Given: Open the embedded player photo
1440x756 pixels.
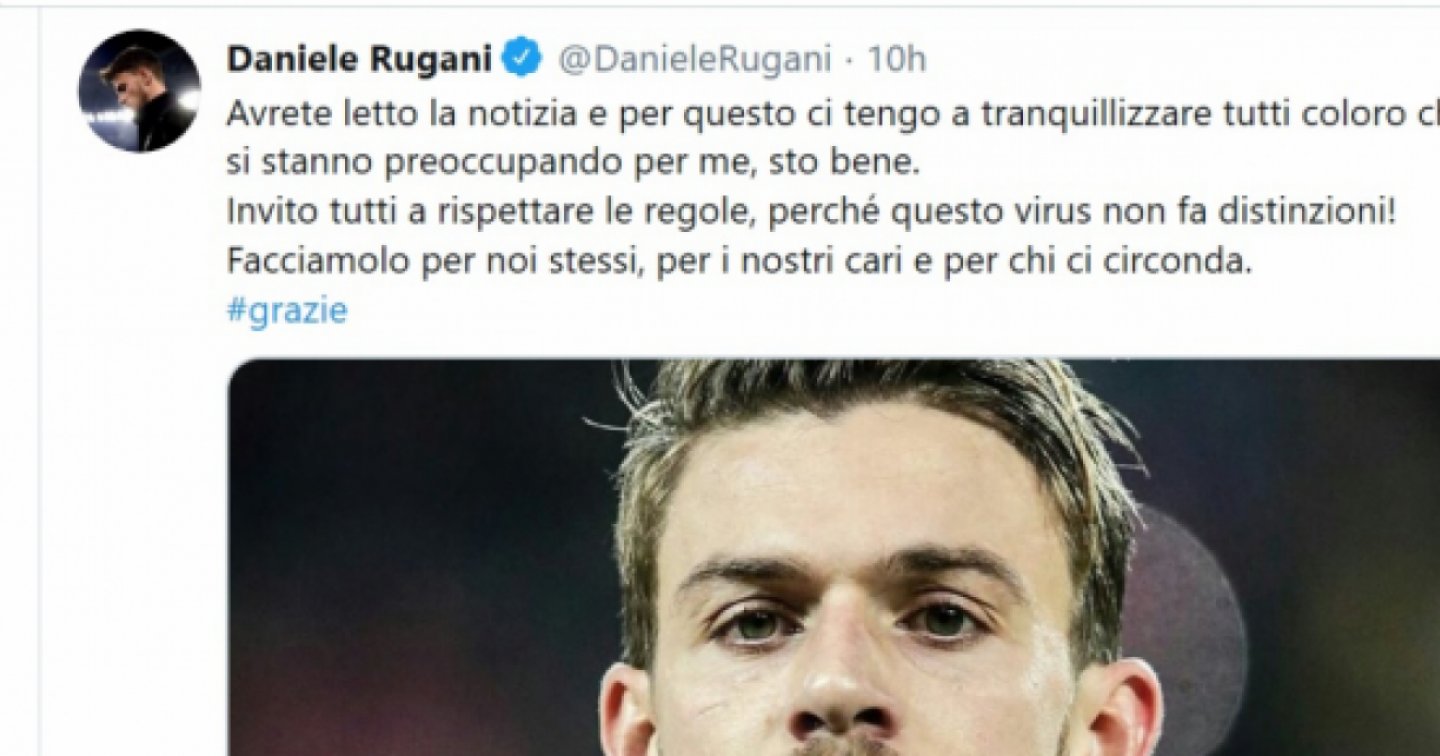Looking at the screenshot, I should (x=834, y=557).
